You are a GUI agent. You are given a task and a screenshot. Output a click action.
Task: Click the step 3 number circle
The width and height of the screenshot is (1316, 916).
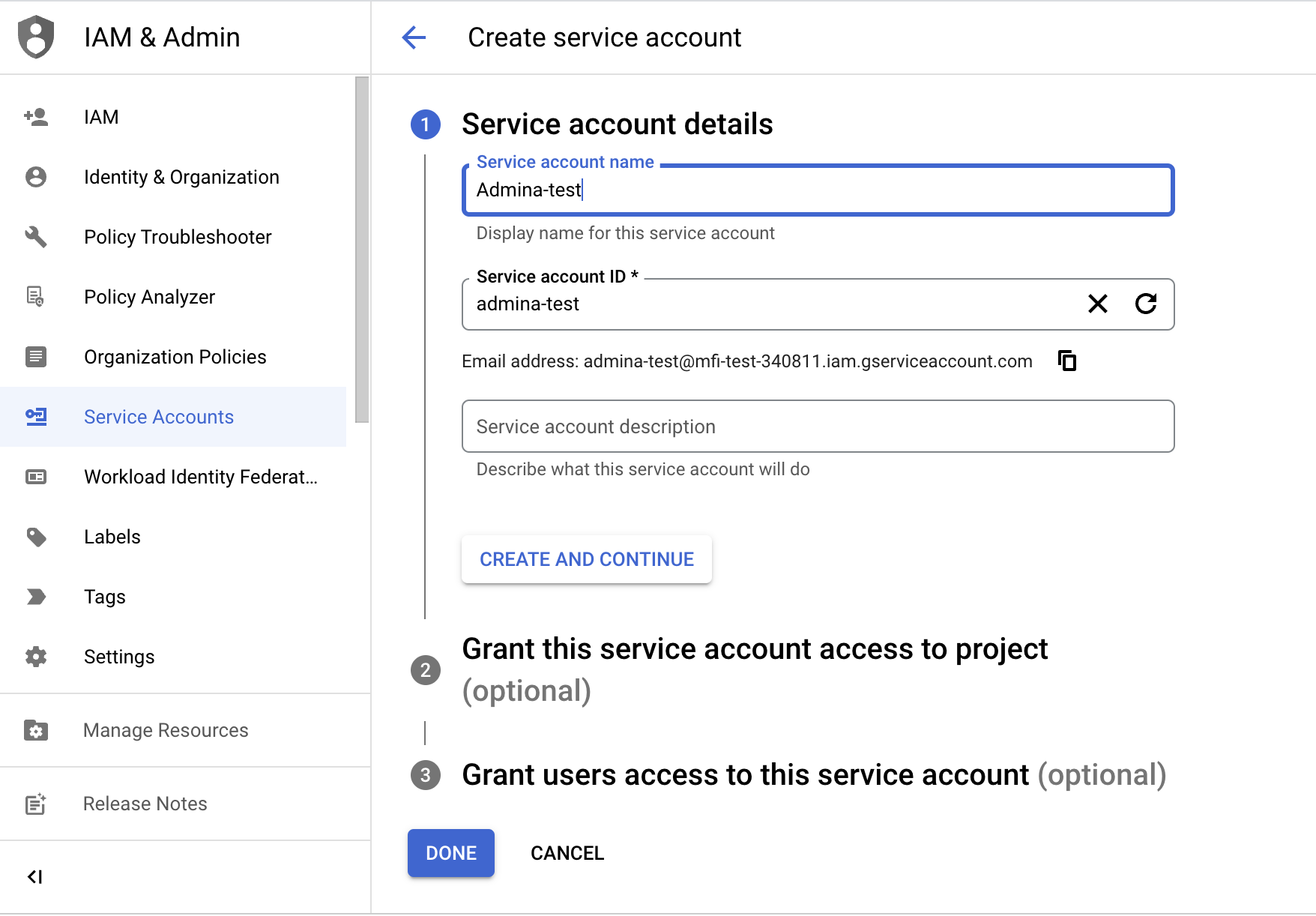click(x=426, y=775)
